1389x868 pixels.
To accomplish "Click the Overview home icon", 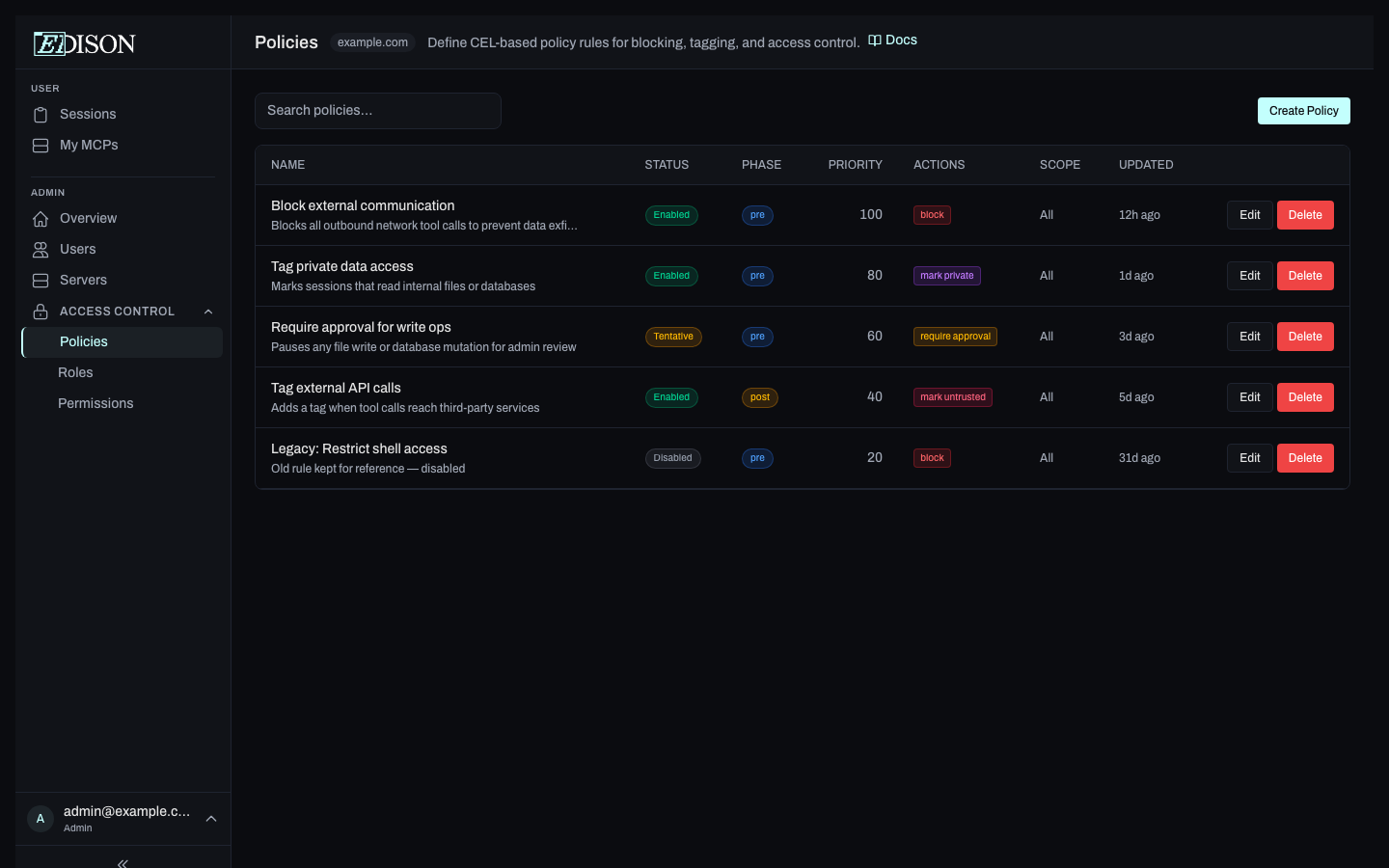I will coord(40,218).
